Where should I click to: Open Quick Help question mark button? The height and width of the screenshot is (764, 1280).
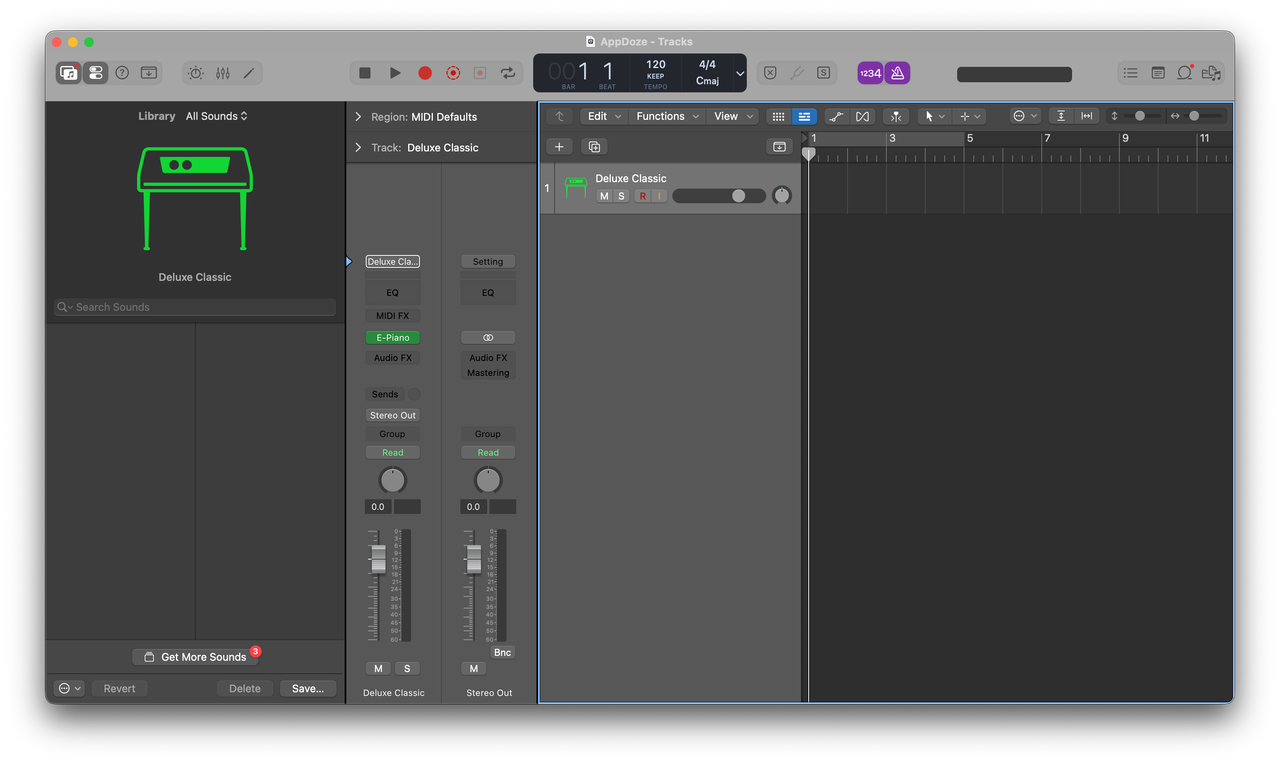tap(122, 73)
